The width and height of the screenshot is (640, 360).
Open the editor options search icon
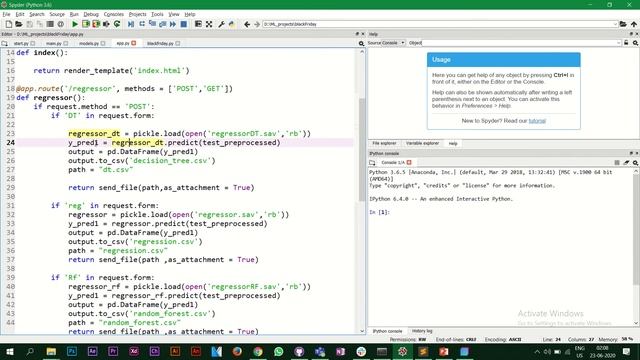tap(361, 43)
